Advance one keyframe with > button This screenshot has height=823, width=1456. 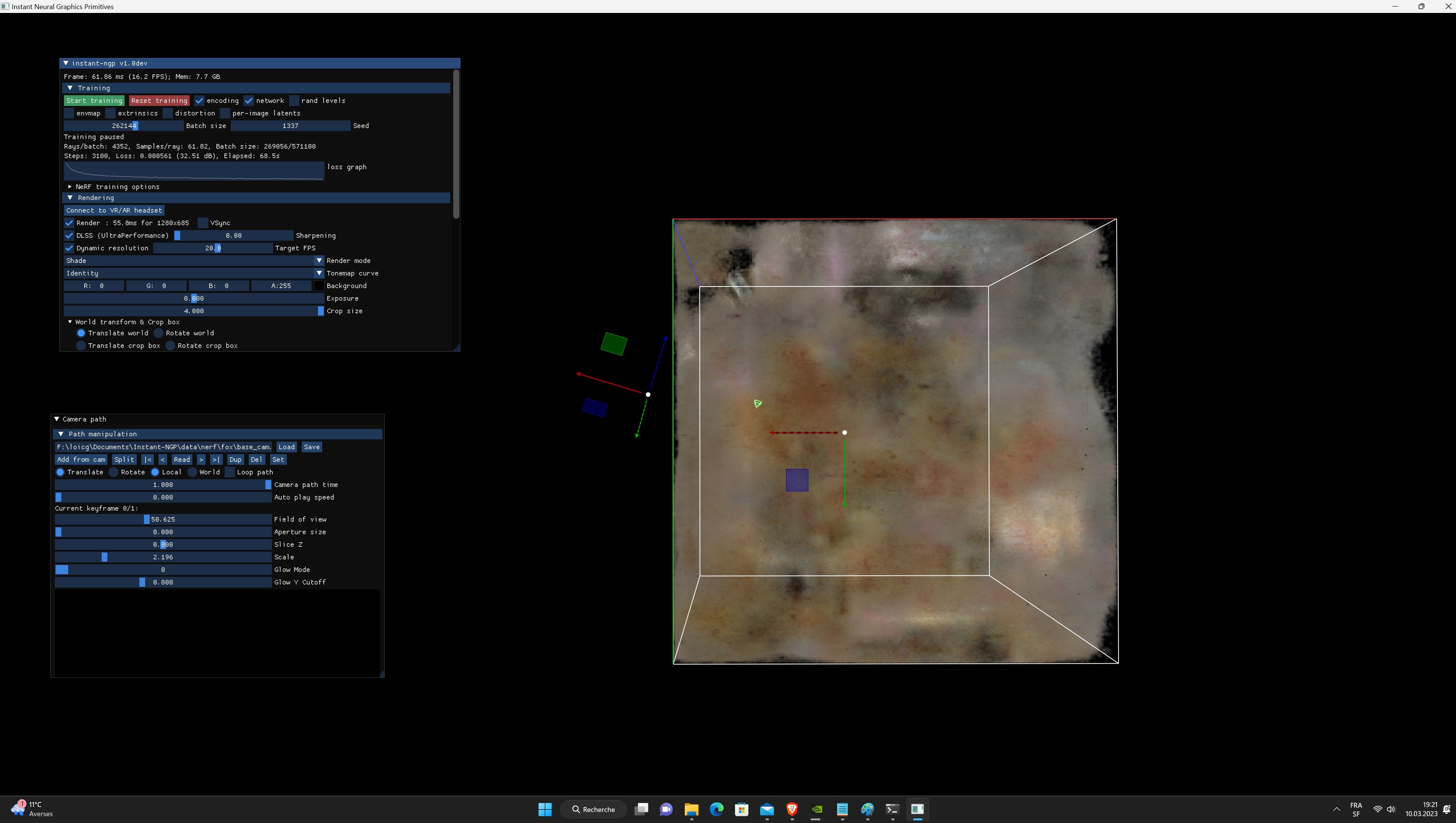point(201,459)
